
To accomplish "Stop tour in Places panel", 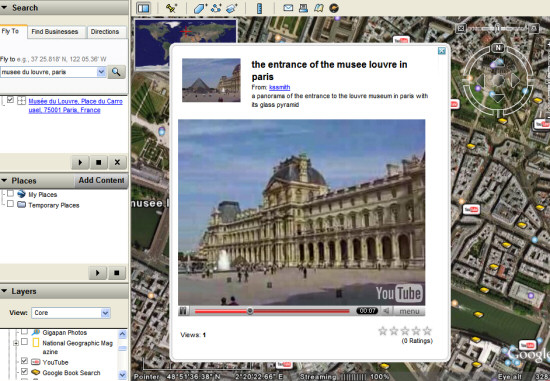I will pyautogui.click(x=116, y=273).
